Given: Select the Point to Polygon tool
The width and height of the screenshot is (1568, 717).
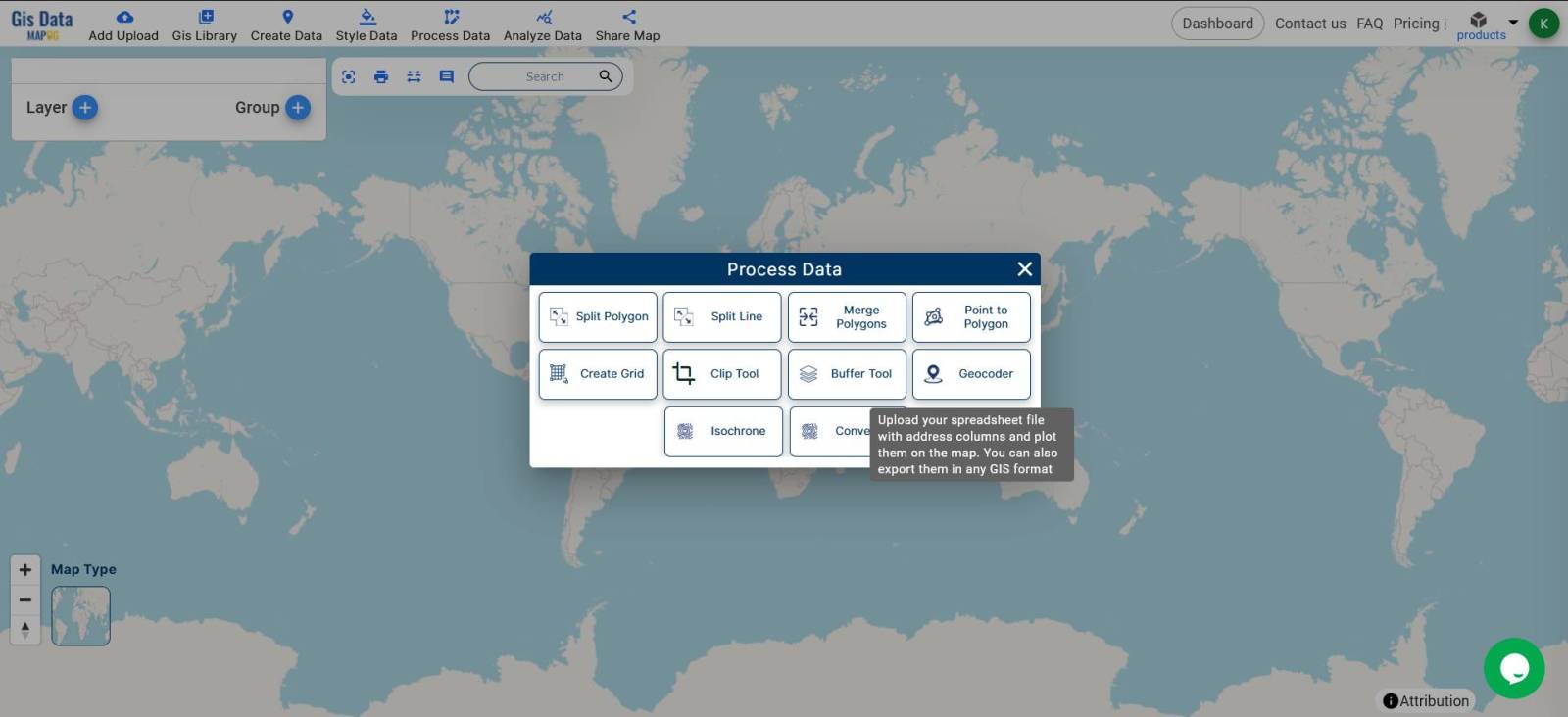Looking at the screenshot, I should [x=971, y=317].
